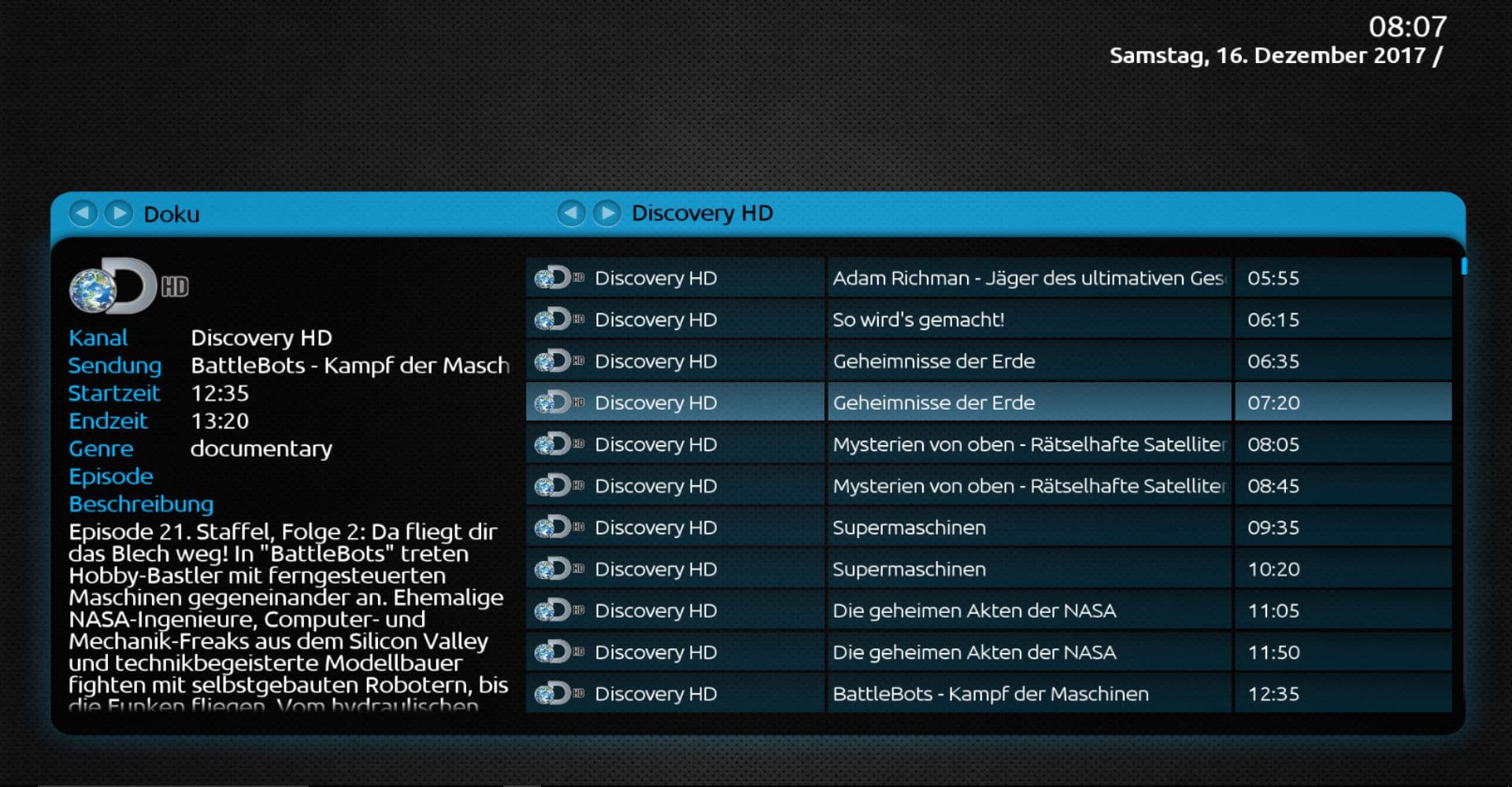Click the Kanal label in info panel
Image resolution: width=1512 pixels, height=787 pixels.
coord(98,337)
